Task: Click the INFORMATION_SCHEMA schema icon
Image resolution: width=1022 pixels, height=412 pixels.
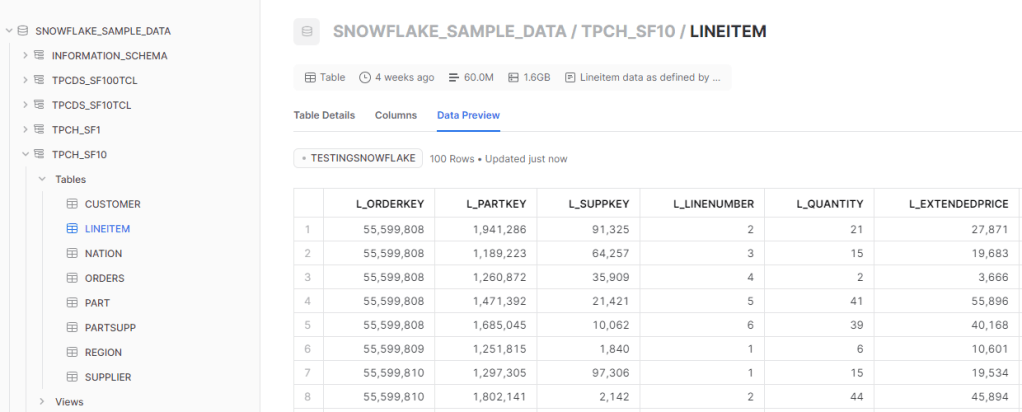Action: tap(39, 56)
